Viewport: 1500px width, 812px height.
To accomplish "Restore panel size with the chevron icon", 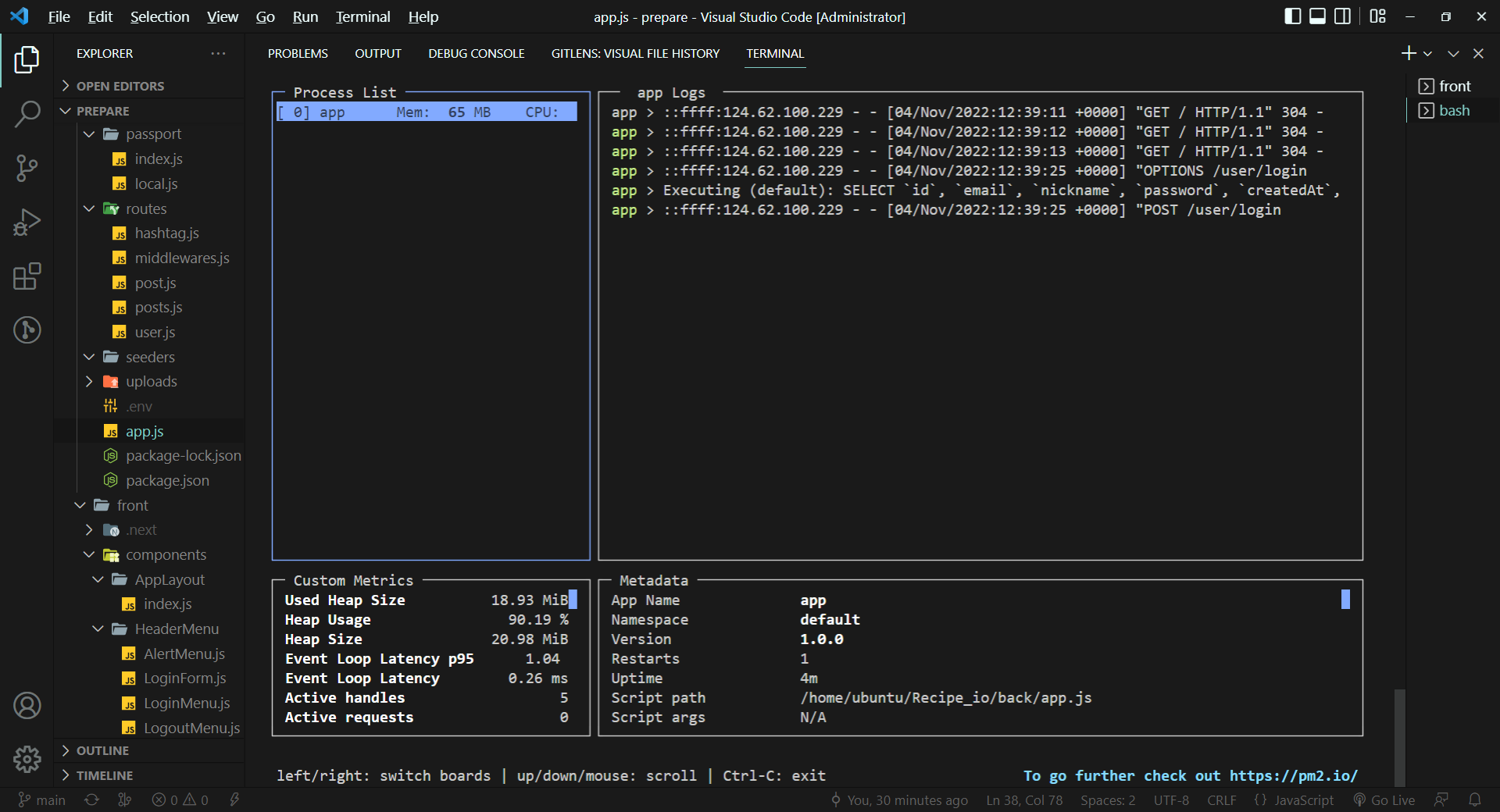I will [1453, 54].
